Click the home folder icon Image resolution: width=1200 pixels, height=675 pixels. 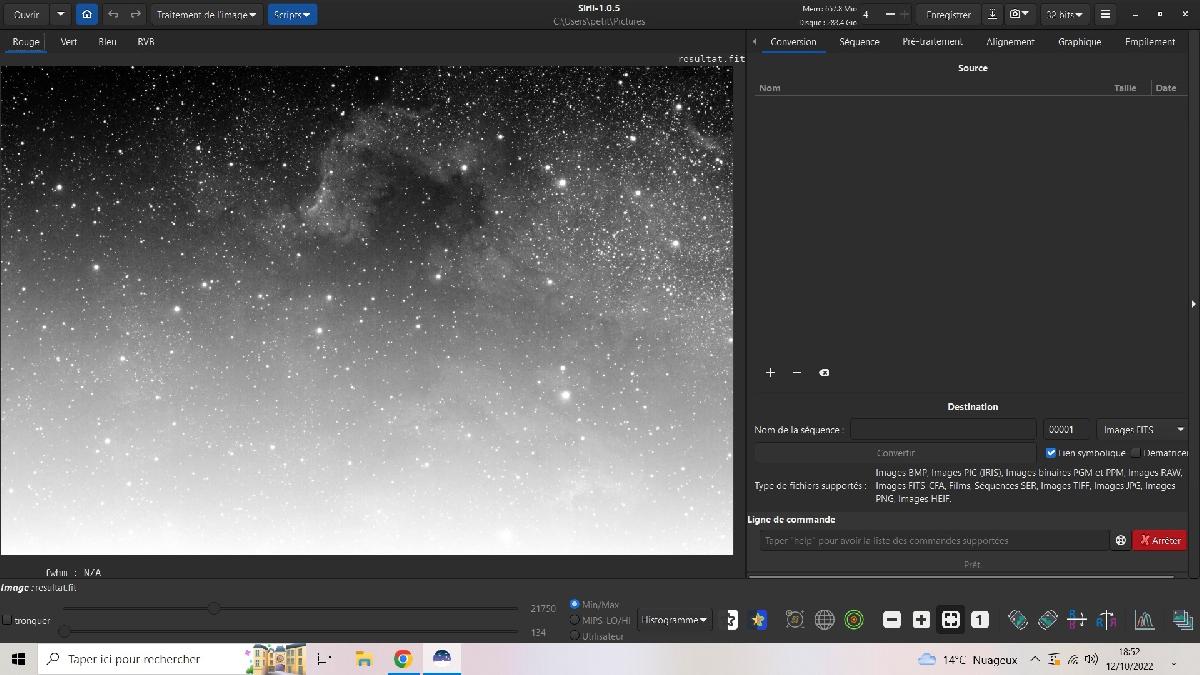(x=87, y=15)
